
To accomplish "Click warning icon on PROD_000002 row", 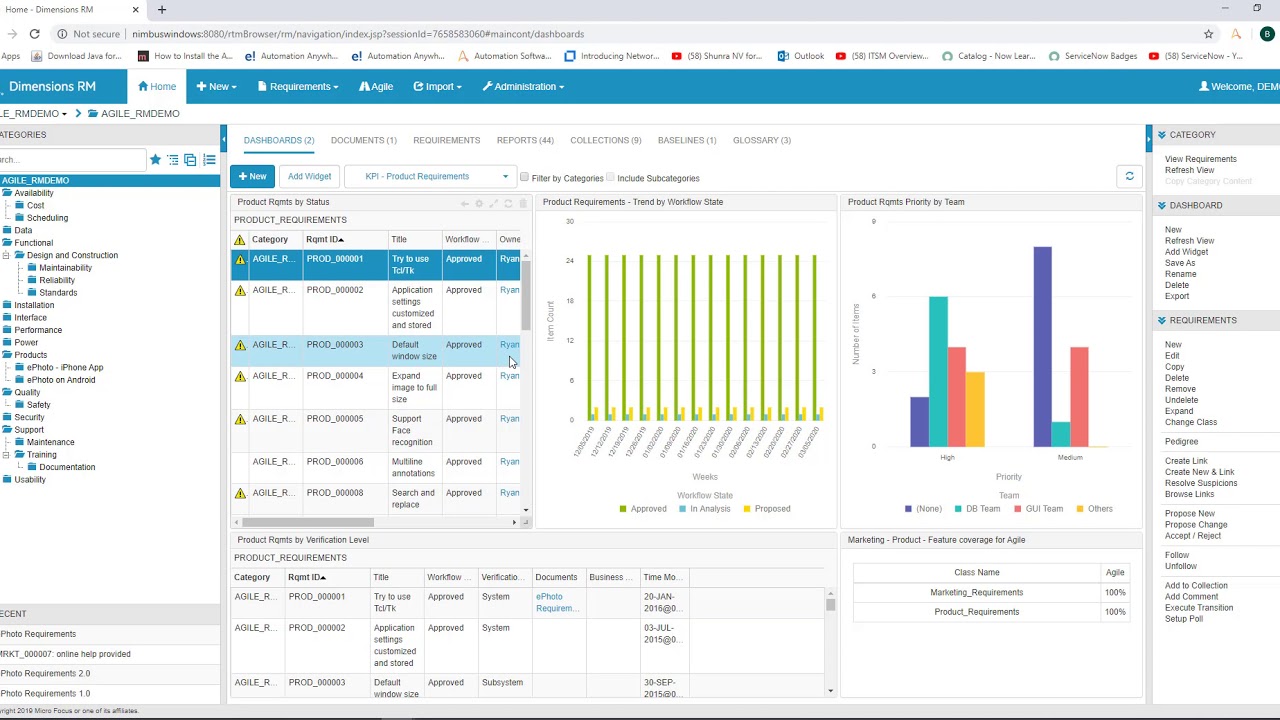I will [x=240, y=291].
